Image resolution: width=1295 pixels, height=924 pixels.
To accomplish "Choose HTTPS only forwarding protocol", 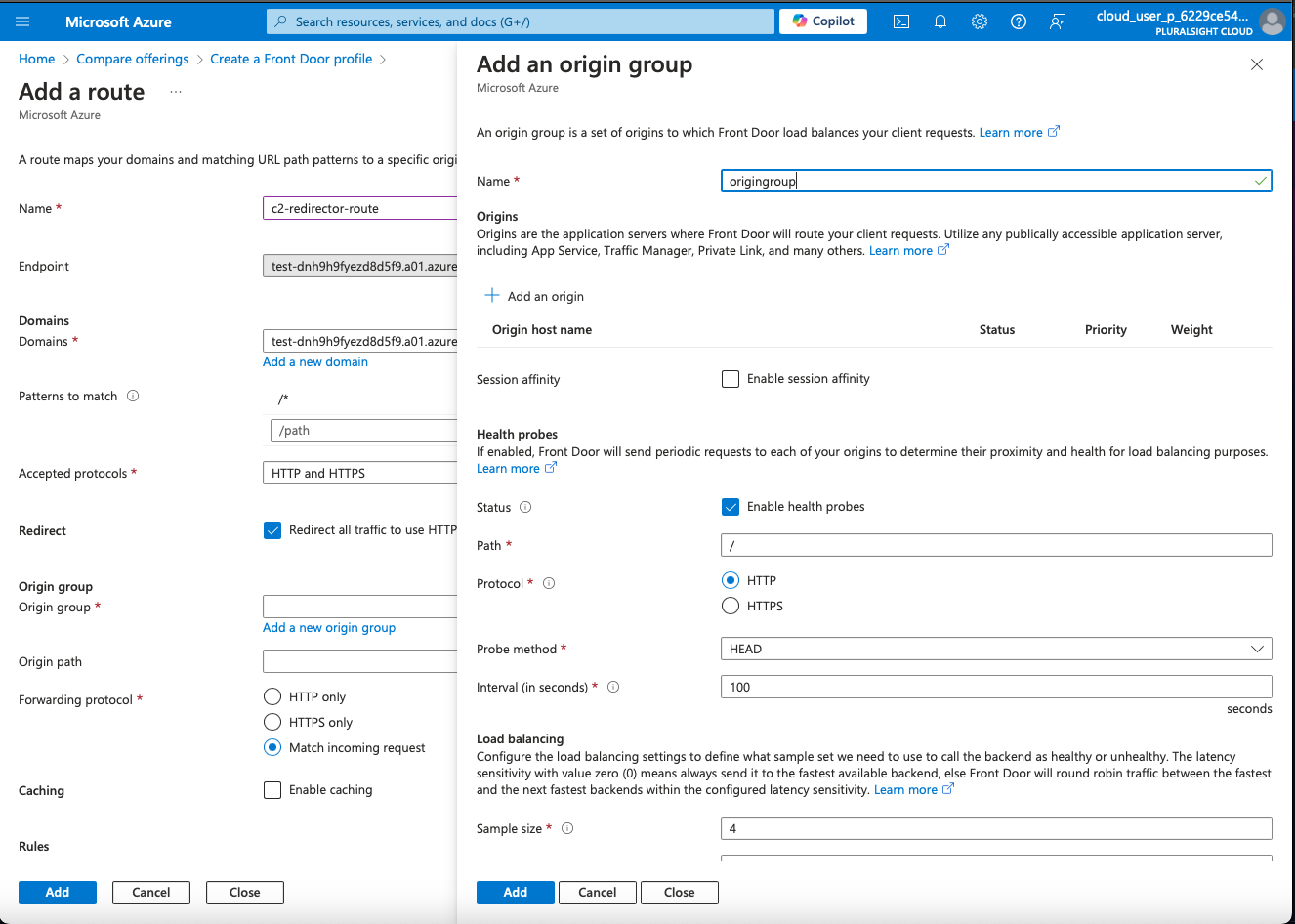I will (x=272, y=722).
